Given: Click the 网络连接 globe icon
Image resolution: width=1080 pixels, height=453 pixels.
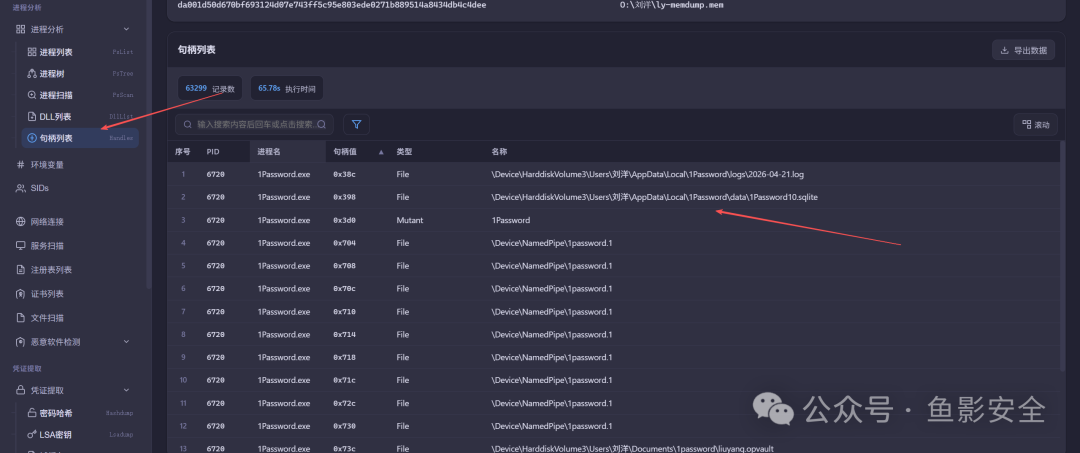Looking at the screenshot, I should [21, 222].
